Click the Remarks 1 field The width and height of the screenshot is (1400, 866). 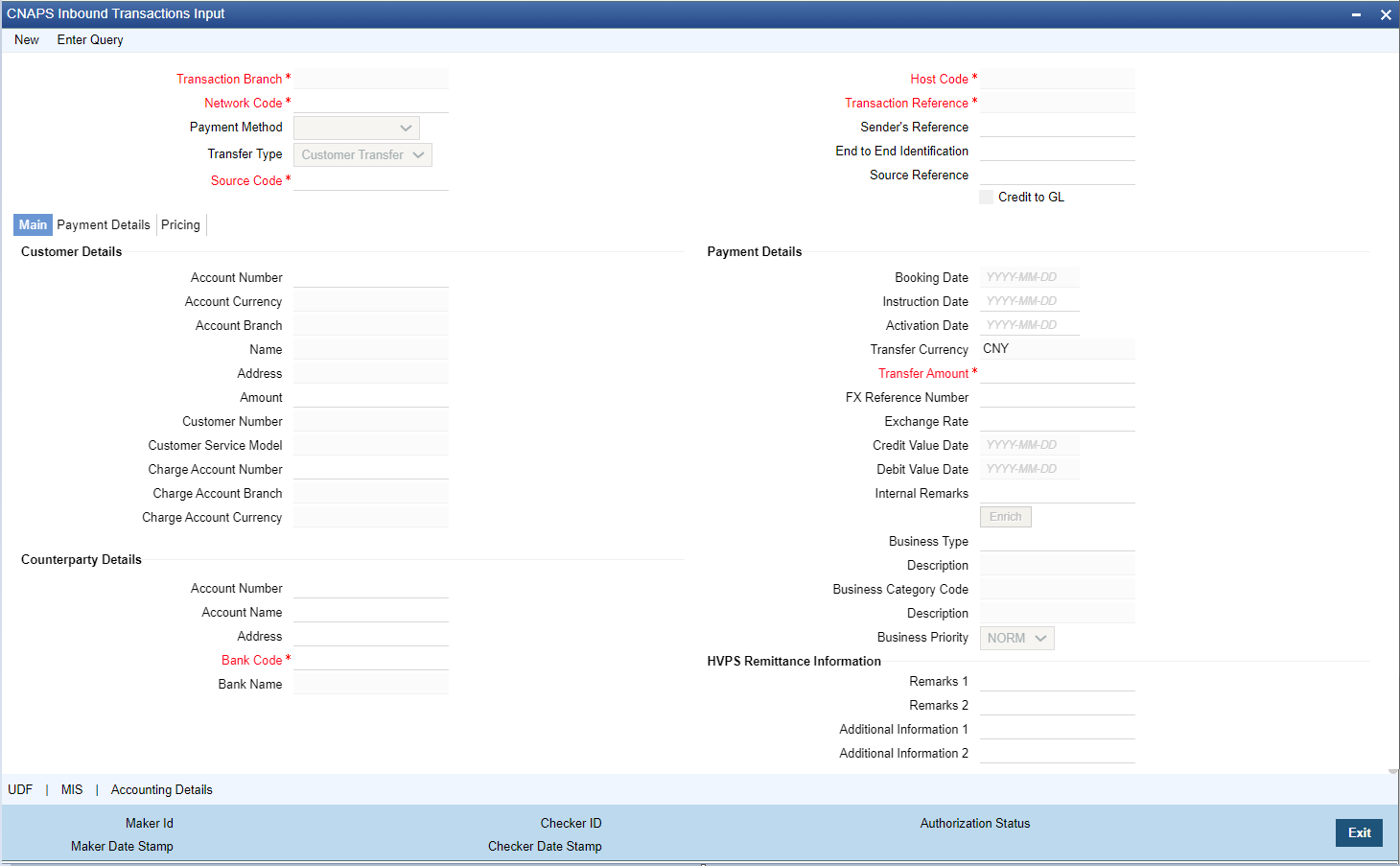coord(1058,681)
